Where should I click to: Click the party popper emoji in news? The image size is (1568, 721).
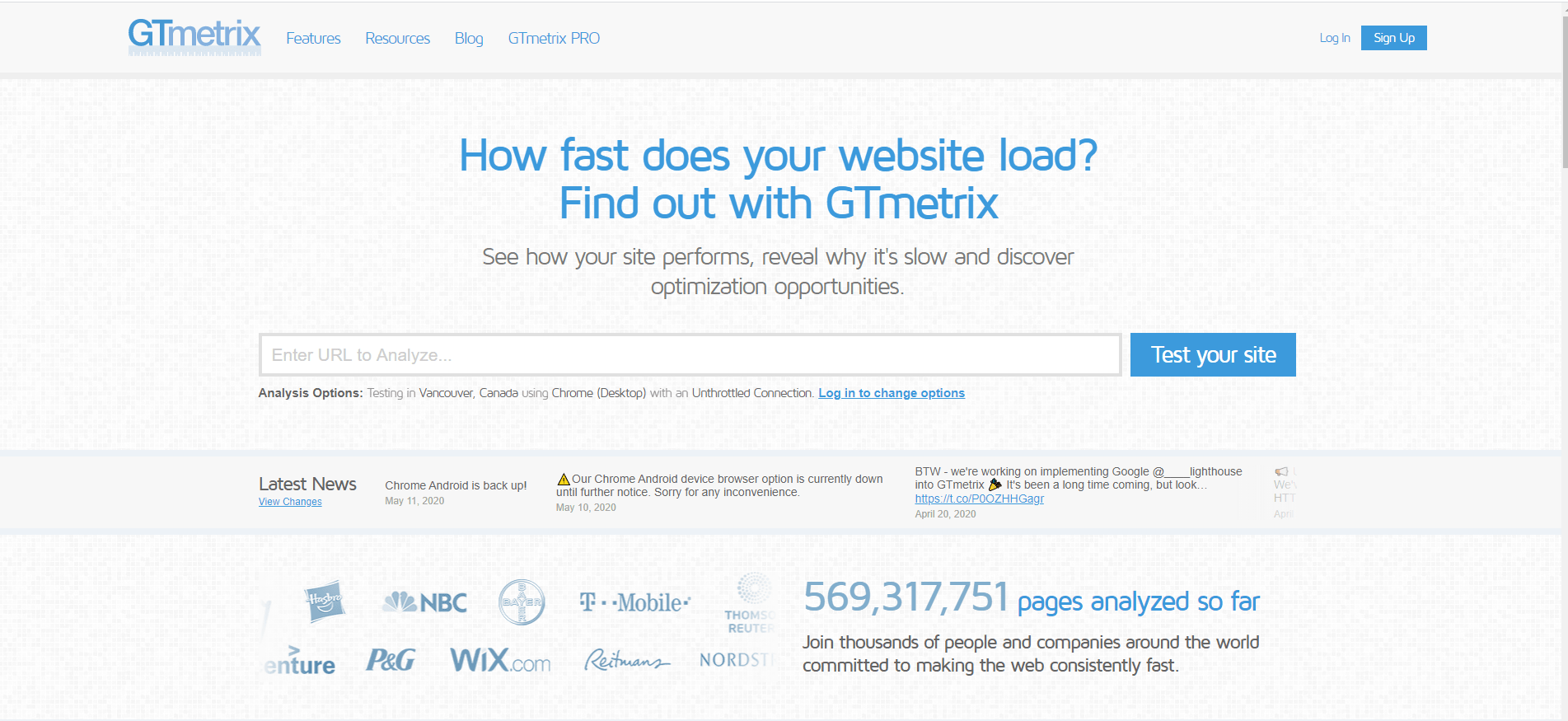pos(995,485)
